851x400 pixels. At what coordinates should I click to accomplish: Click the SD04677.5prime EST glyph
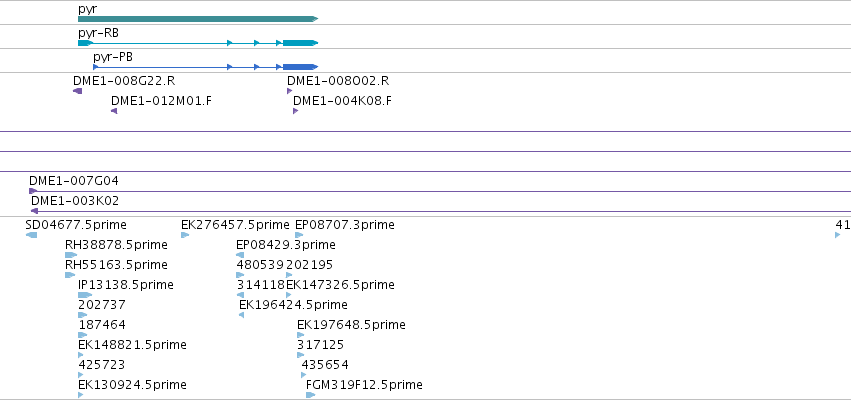point(31,235)
